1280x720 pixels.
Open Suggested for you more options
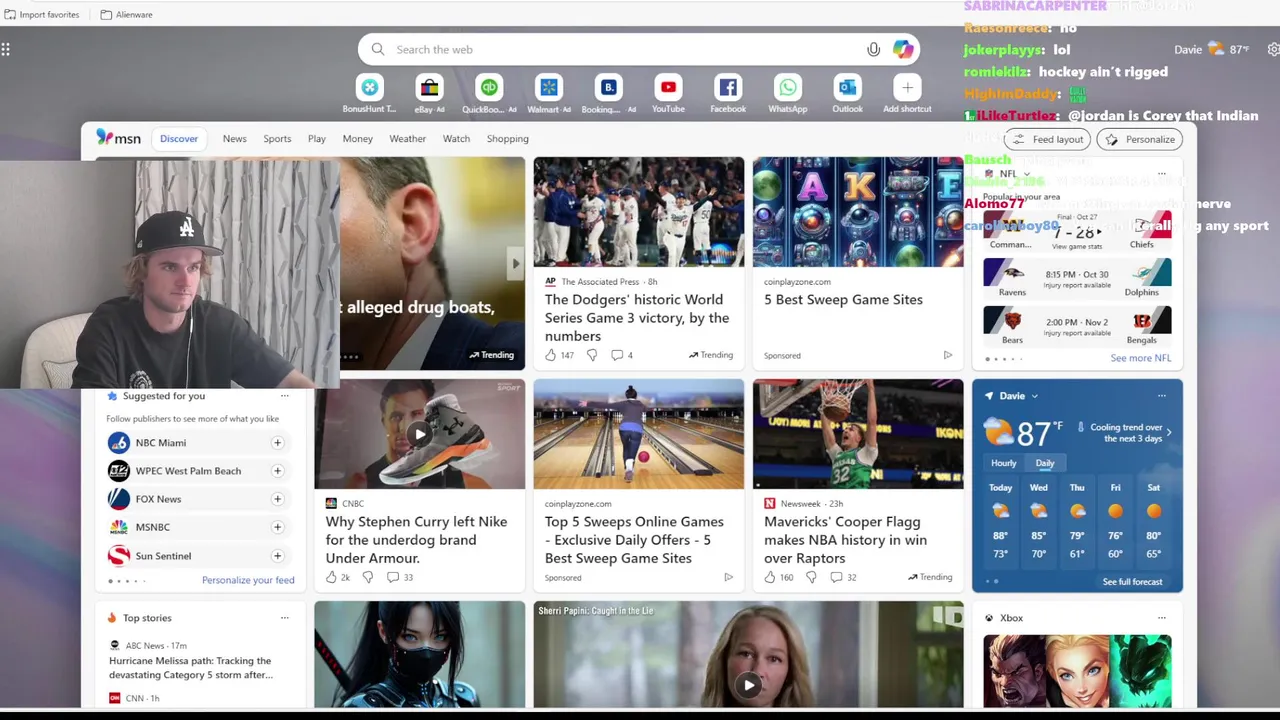[284, 396]
